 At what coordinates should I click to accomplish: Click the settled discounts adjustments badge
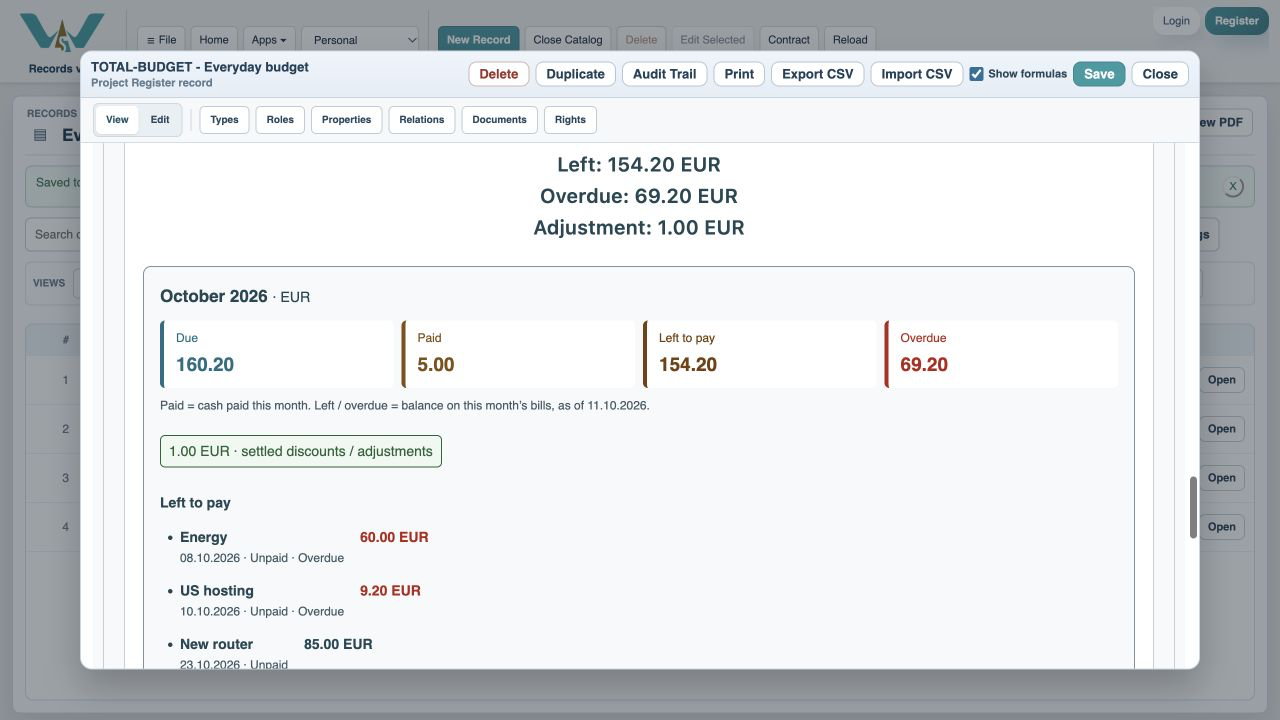(301, 451)
